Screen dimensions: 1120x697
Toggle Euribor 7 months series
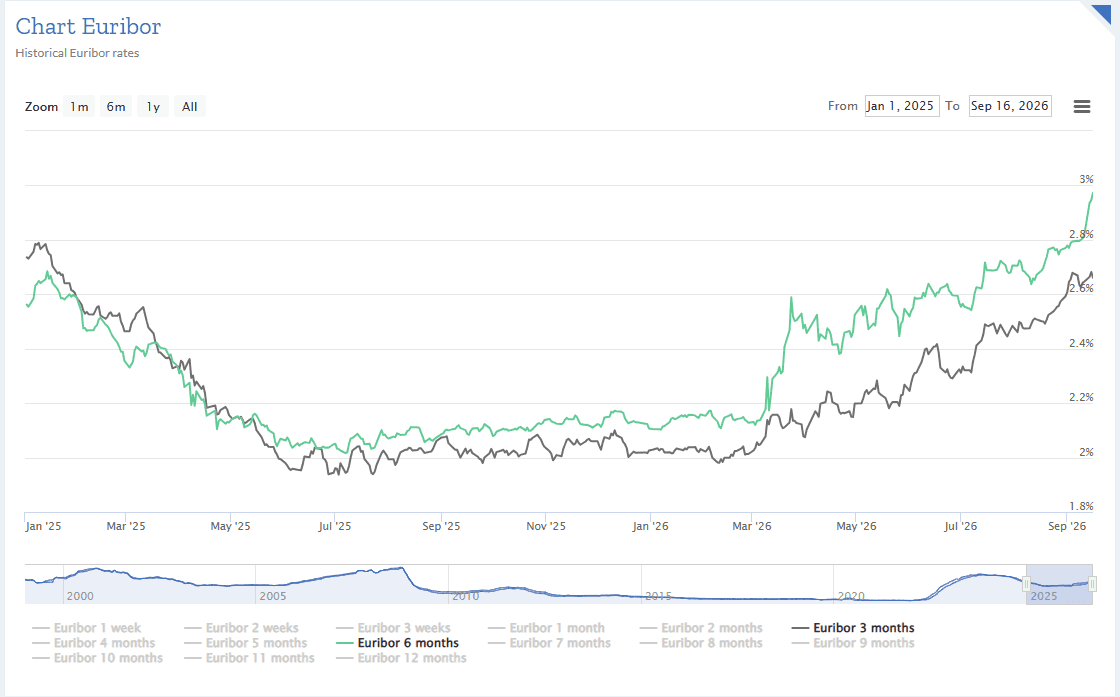point(550,643)
